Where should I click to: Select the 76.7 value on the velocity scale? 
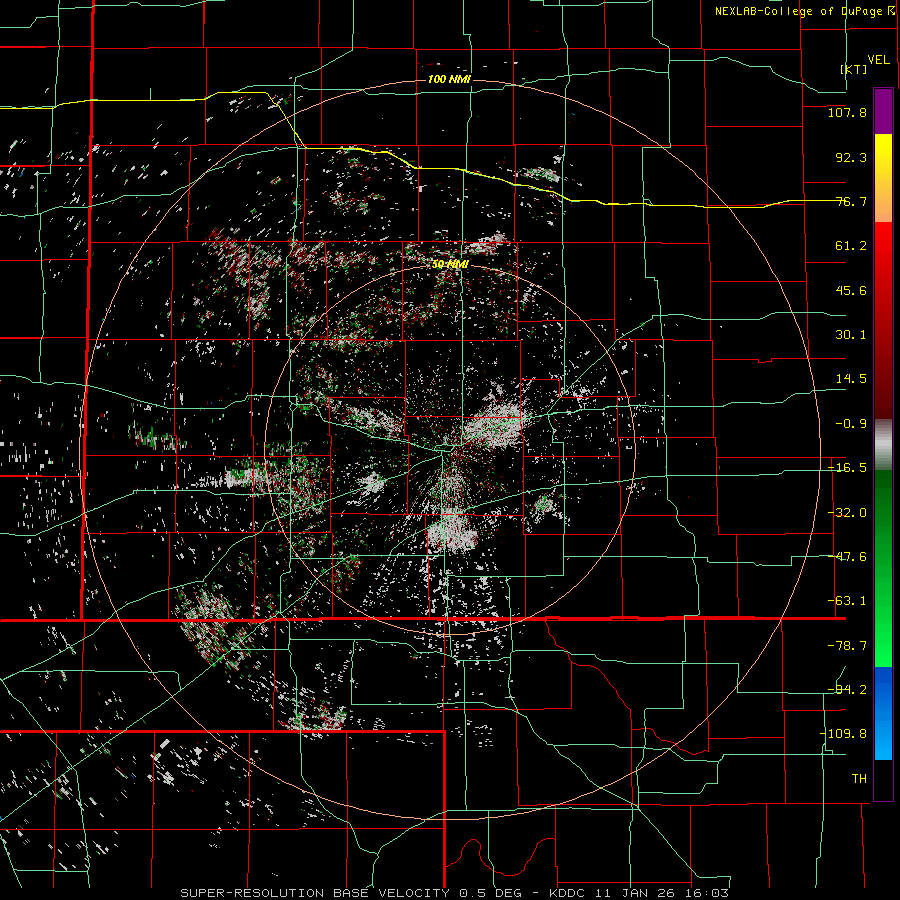point(851,201)
